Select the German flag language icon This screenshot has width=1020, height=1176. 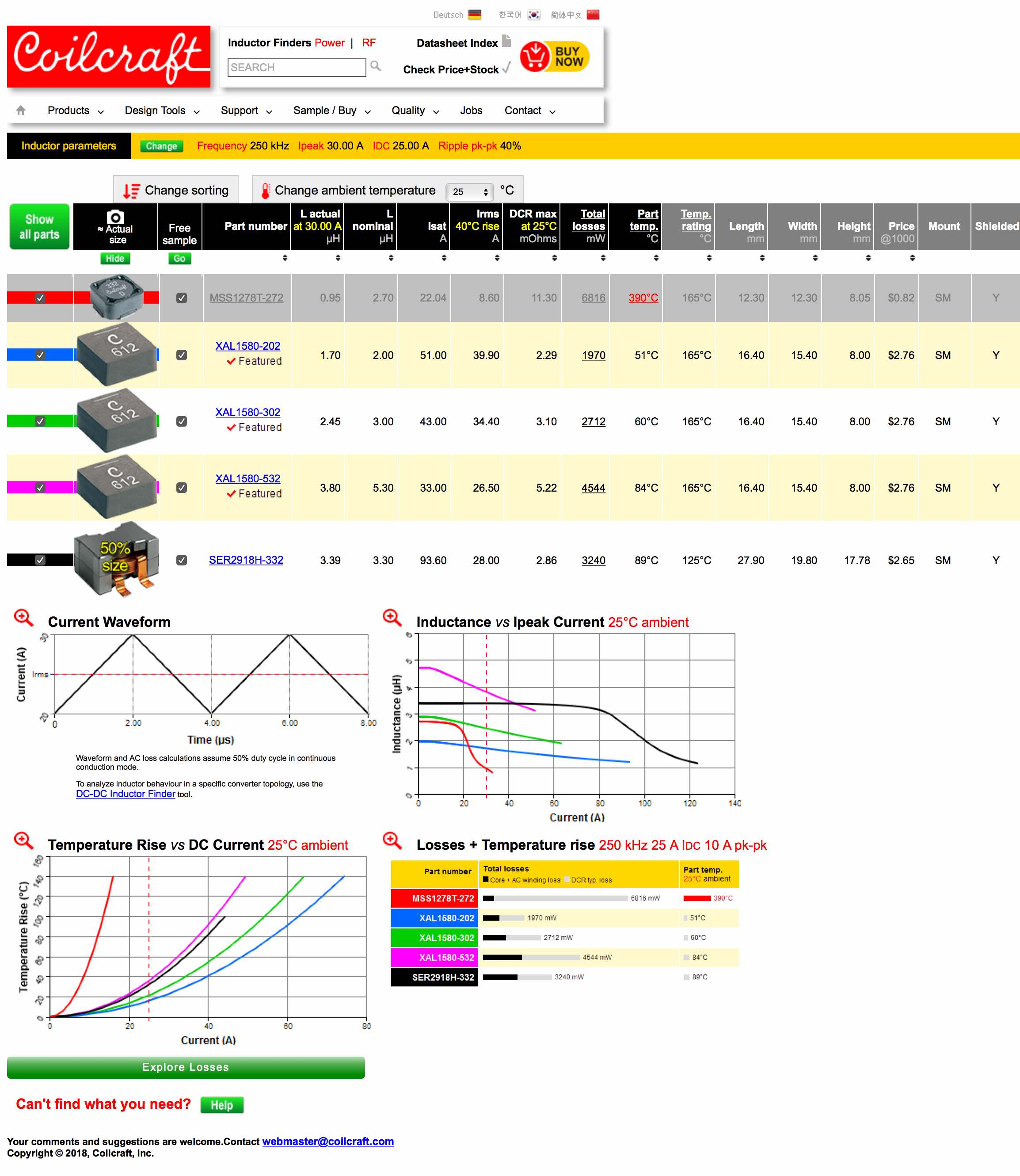(474, 15)
